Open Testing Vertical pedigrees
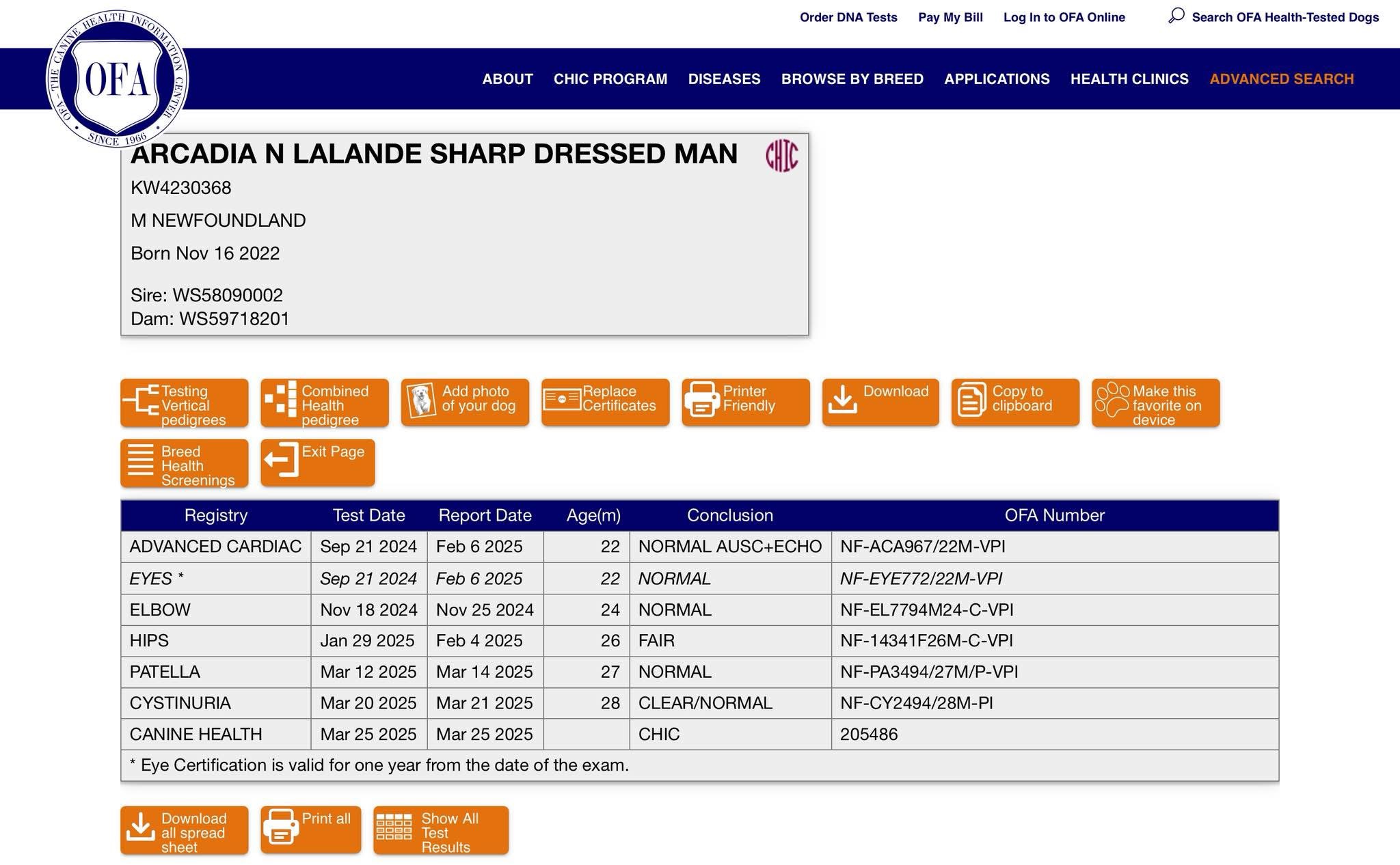Screen dimensions: 1400x865 point(185,404)
